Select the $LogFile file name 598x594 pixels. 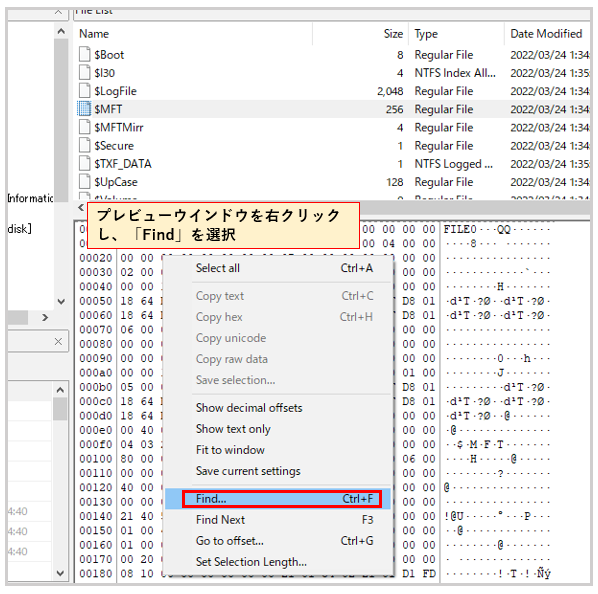point(115,91)
